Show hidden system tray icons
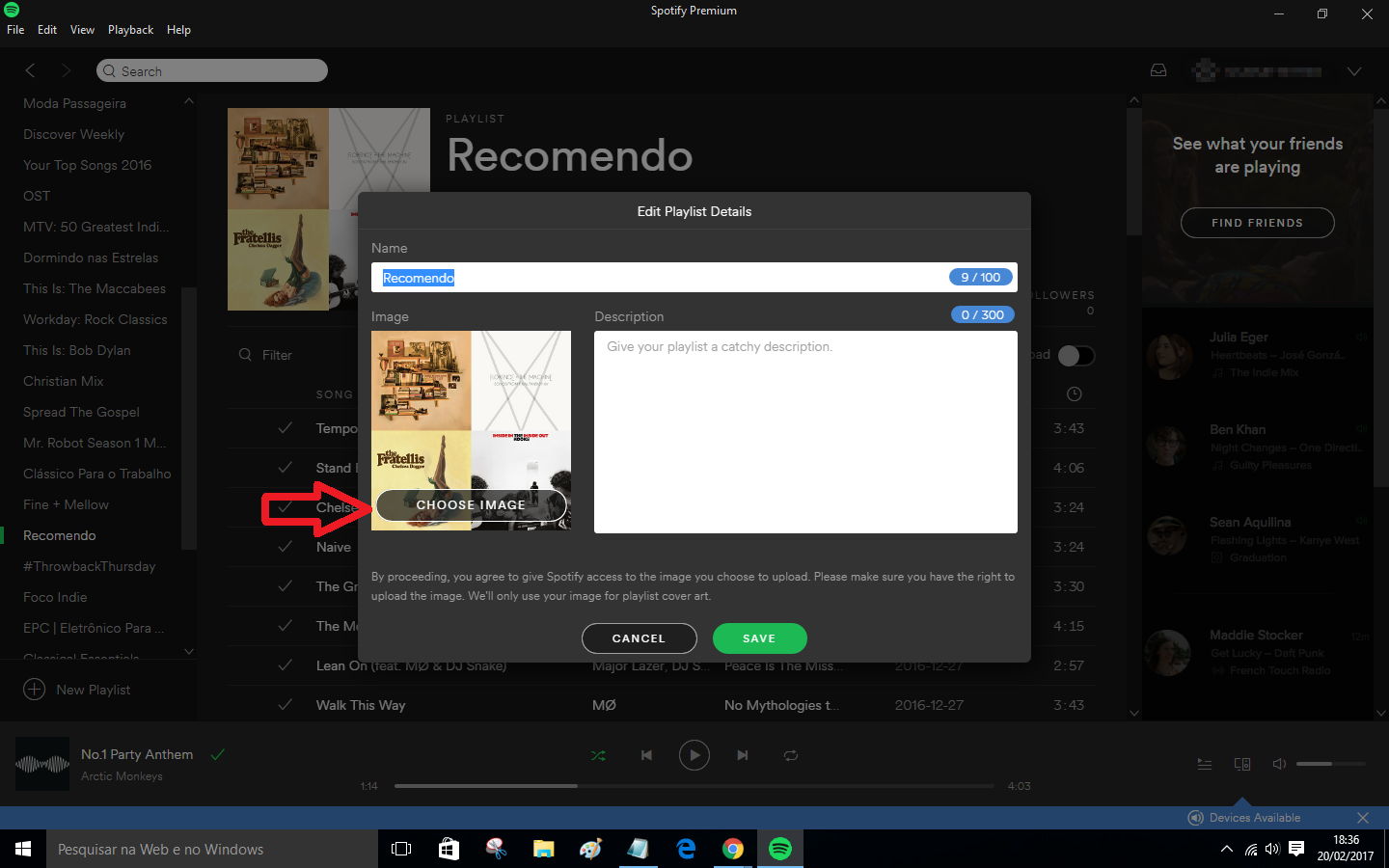 [1226, 849]
